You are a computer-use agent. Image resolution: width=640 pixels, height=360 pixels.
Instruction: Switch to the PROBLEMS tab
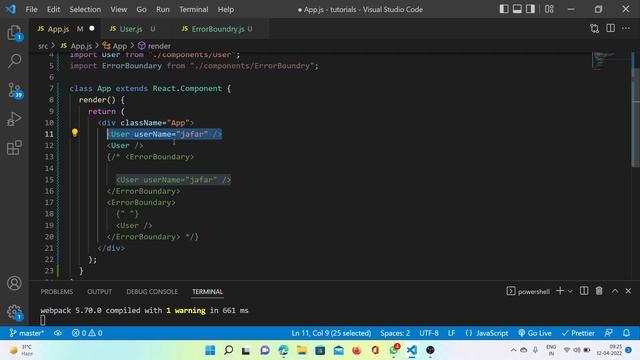pos(57,291)
